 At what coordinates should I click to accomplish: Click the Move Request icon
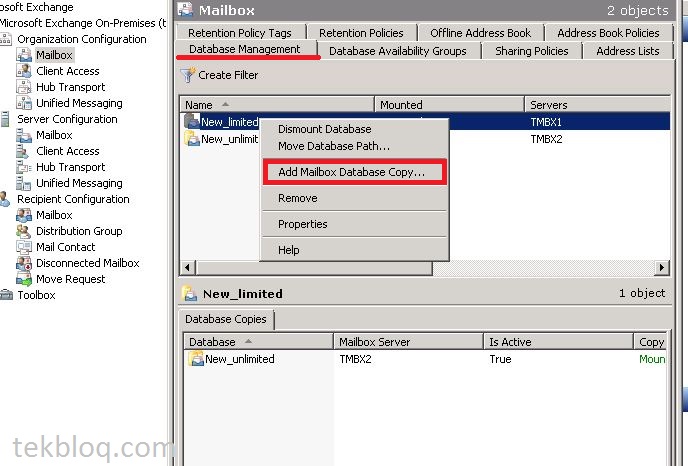coord(24,279)
